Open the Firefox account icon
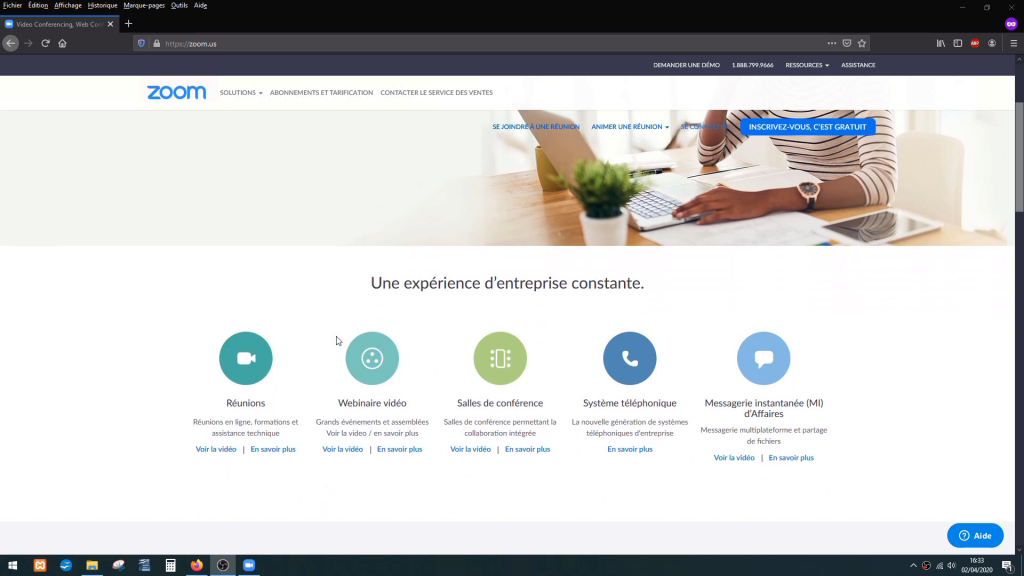The width and height of the screenshot is (1024, 576). tap(992, 43)
